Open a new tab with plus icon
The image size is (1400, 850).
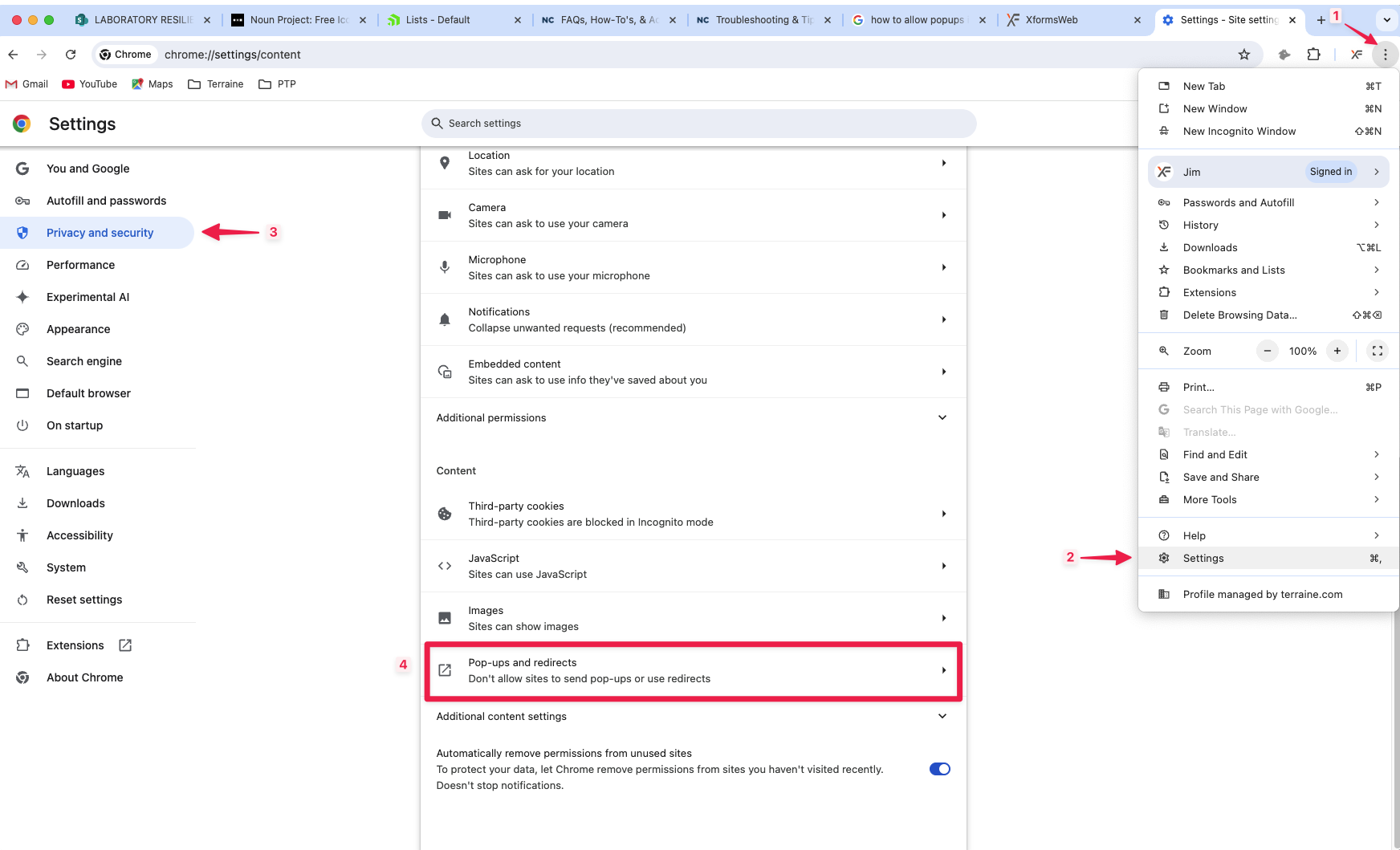(1321, 20)
